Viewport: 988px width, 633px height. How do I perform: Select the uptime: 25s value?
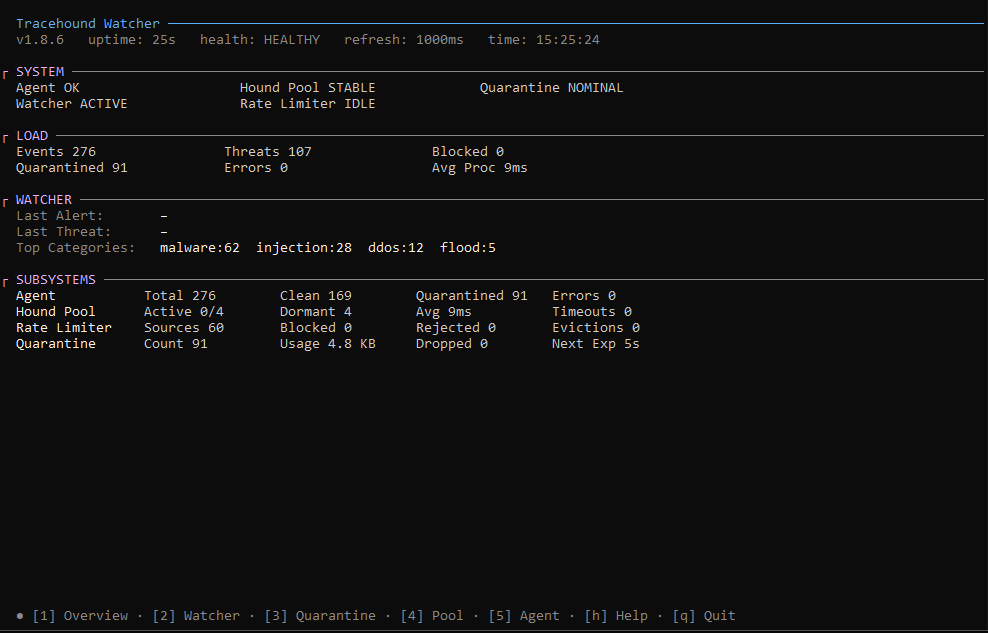132,40
